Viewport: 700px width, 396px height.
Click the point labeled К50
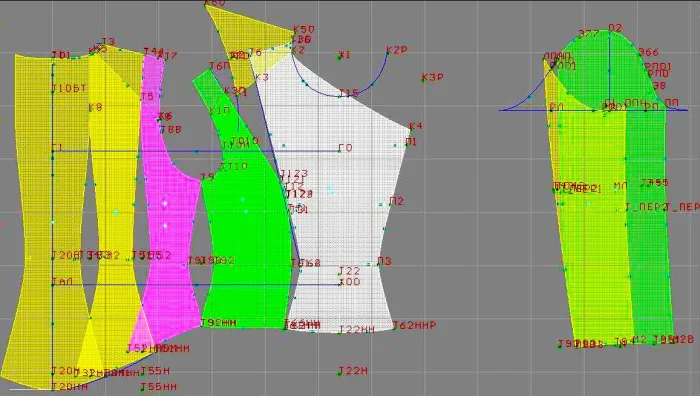coord(304,29)
